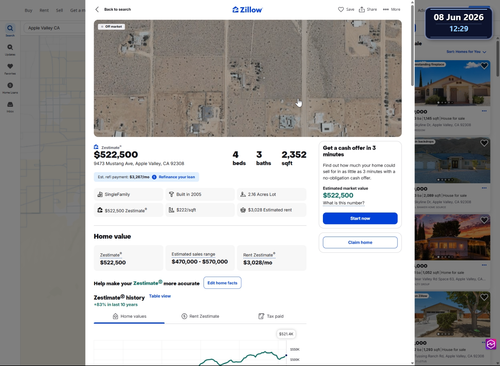Click the Zestimate house icon above the price
This screenshot has width=500, height=366.
(x=96, y=147)
